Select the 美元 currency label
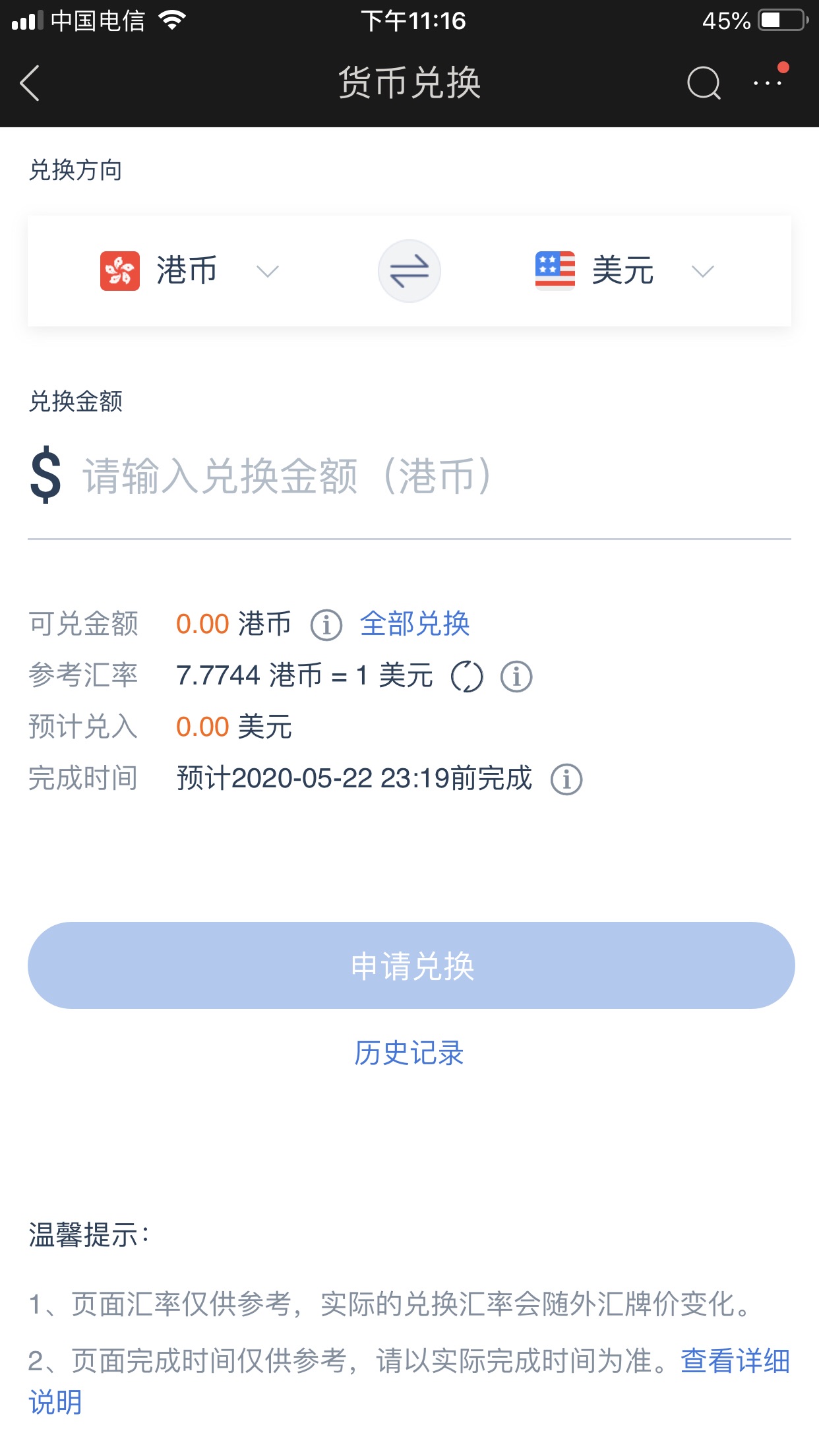This screenshot has height=1456, width=819. point(622,271)
